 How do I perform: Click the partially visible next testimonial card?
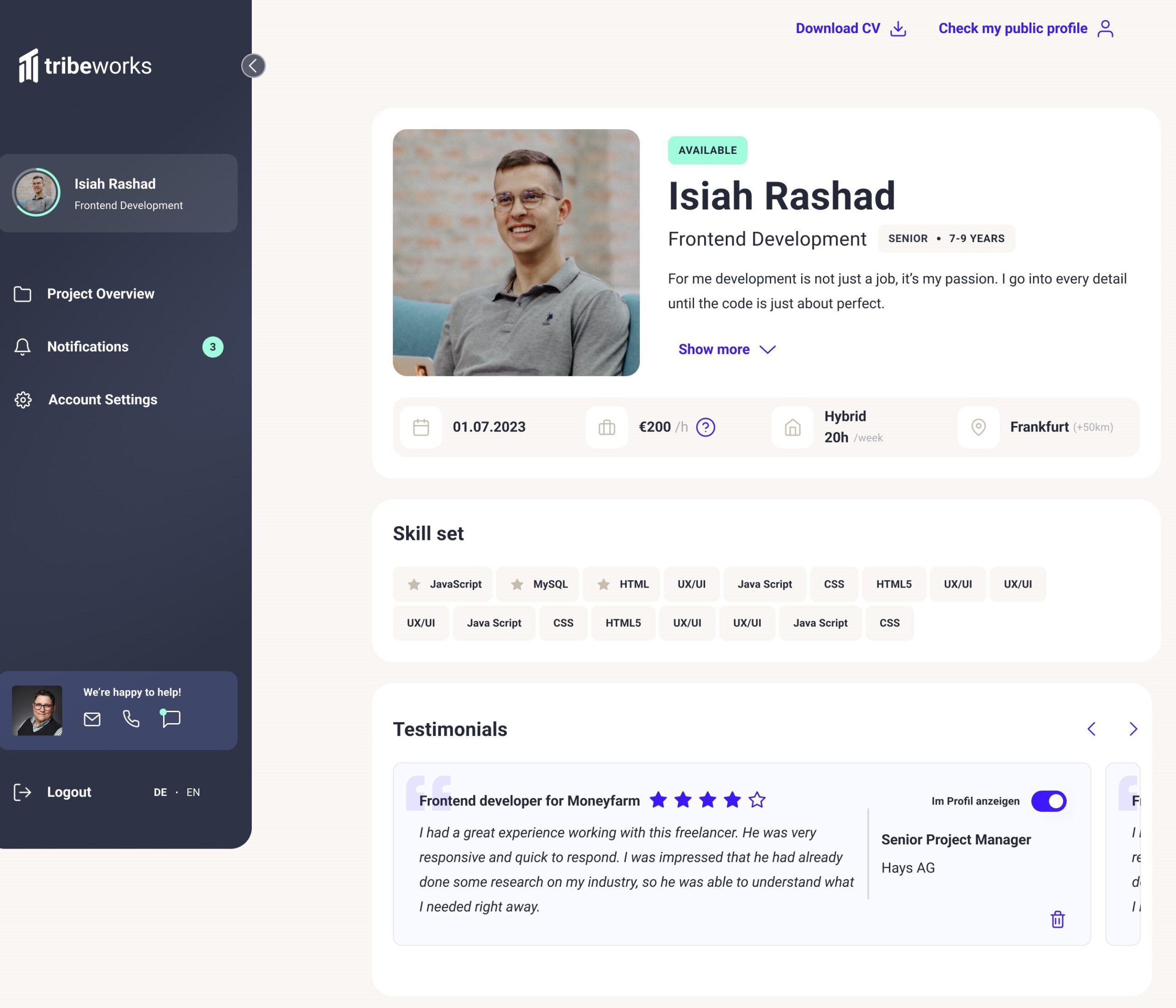coord(1123,854)
